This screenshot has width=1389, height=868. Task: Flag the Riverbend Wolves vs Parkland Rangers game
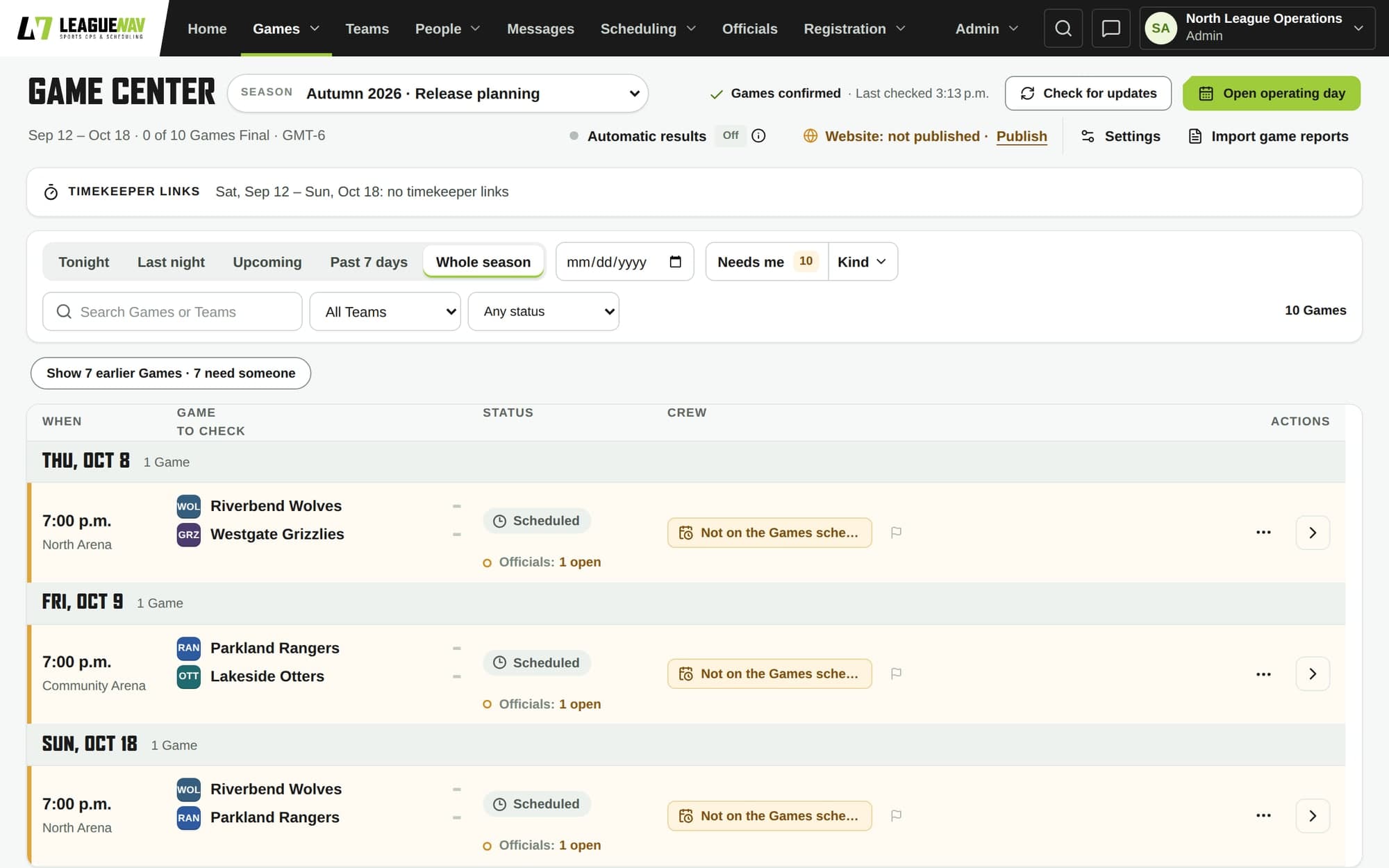tap(896, 816)
